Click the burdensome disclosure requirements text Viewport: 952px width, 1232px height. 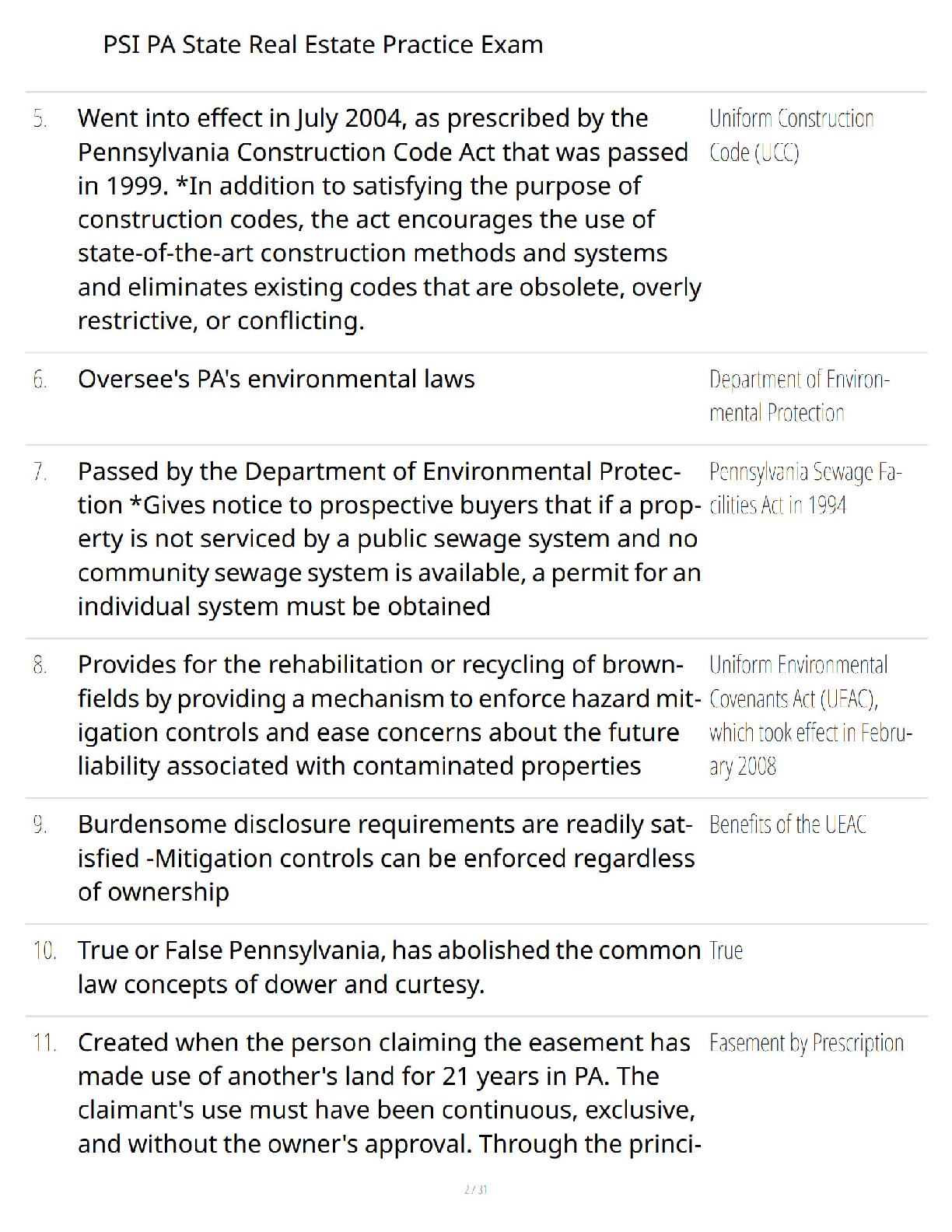pyautogui.click(x=387, y=859)
